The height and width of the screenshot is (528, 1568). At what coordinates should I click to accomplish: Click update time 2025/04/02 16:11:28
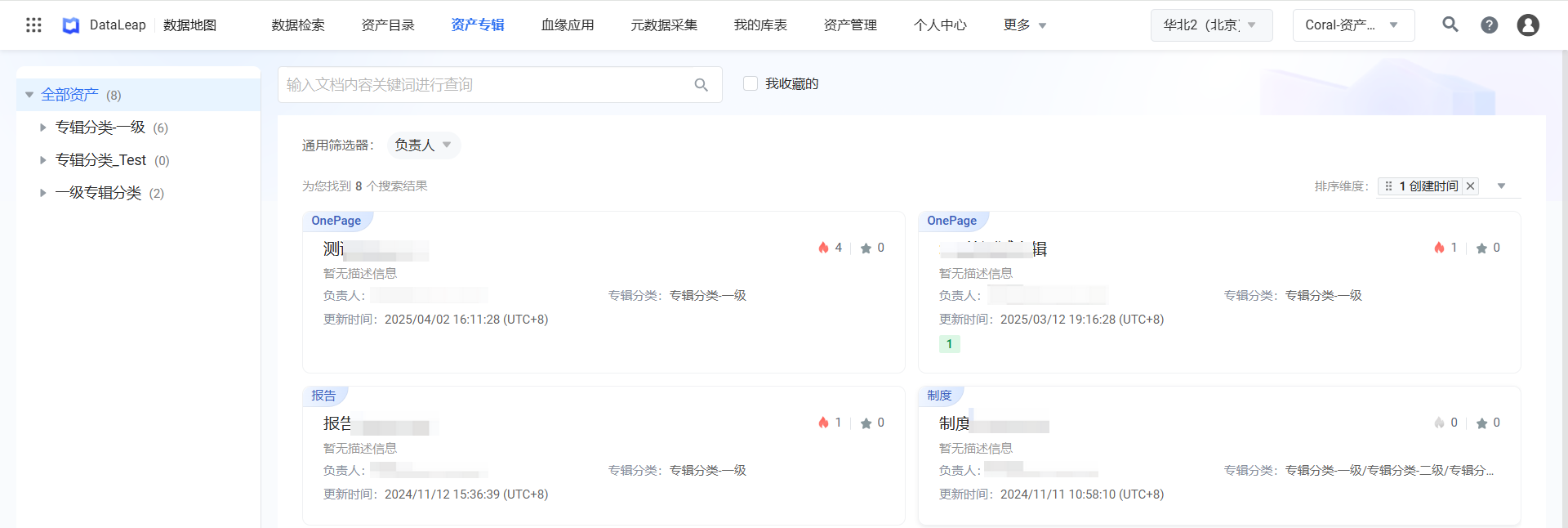click(466, 320)
